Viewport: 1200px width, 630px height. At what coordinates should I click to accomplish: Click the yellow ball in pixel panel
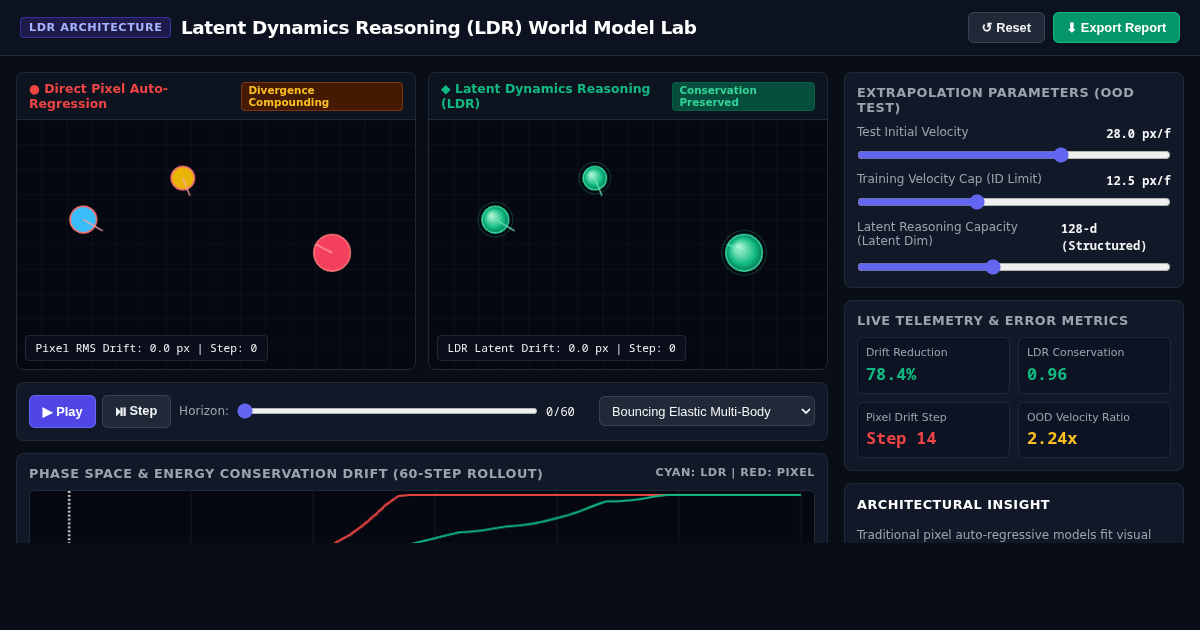182,178
